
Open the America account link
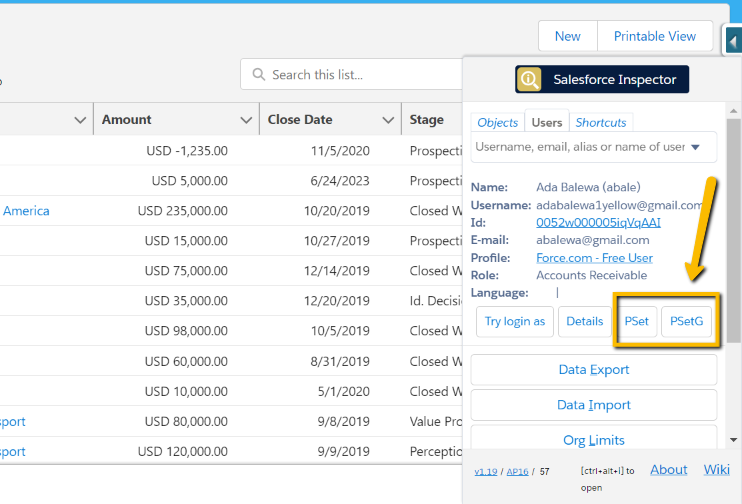(26, 211)
